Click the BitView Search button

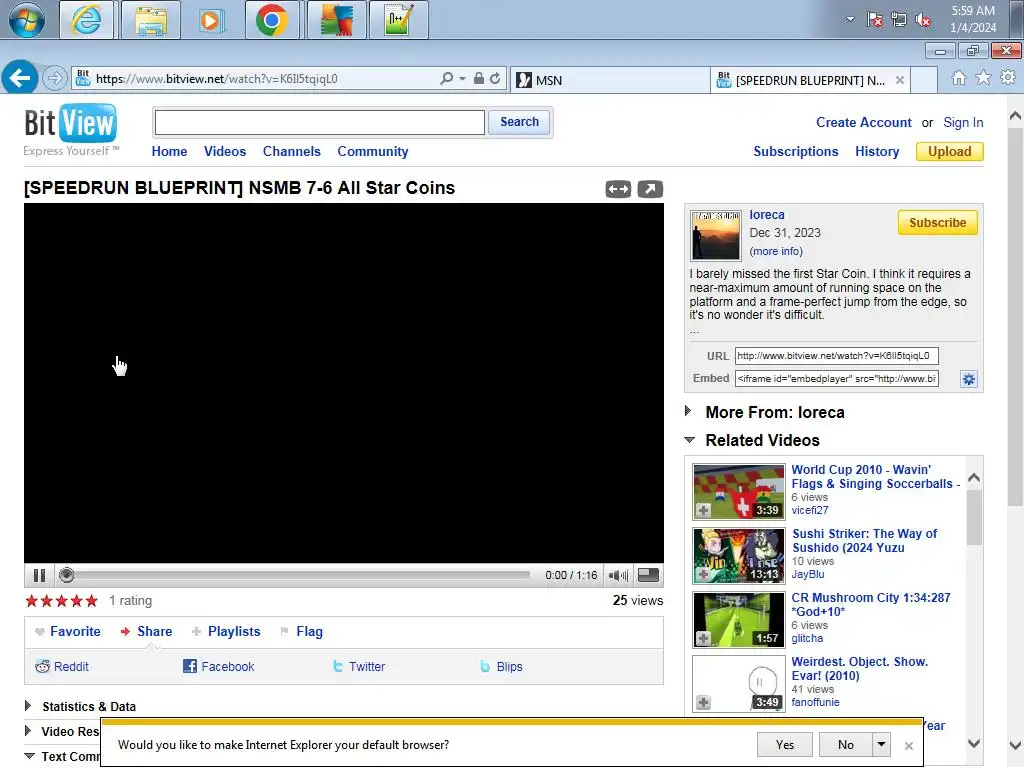click(519, 122)
